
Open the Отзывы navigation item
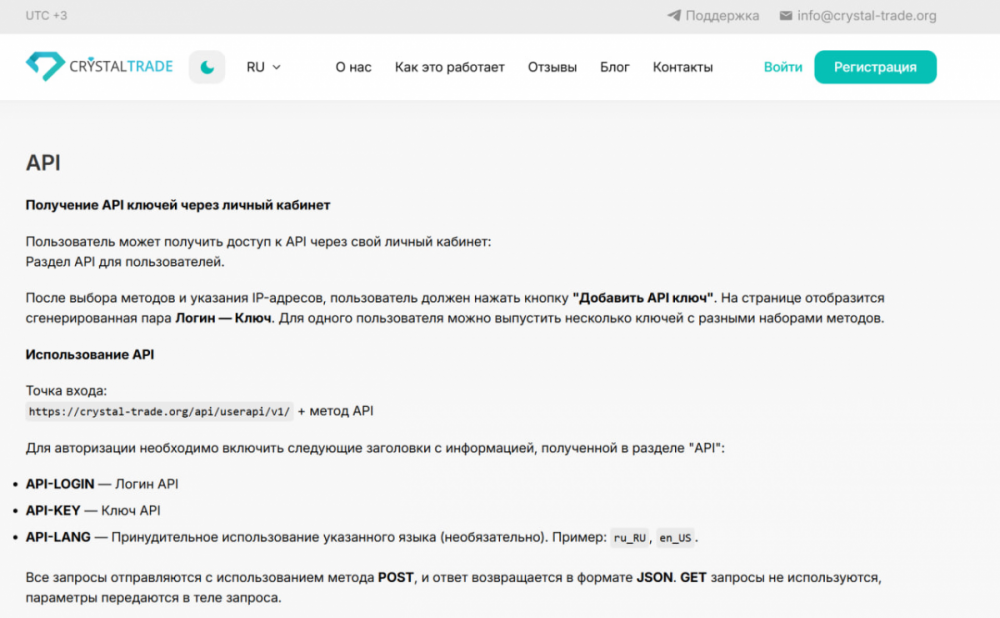pos(552,67)
